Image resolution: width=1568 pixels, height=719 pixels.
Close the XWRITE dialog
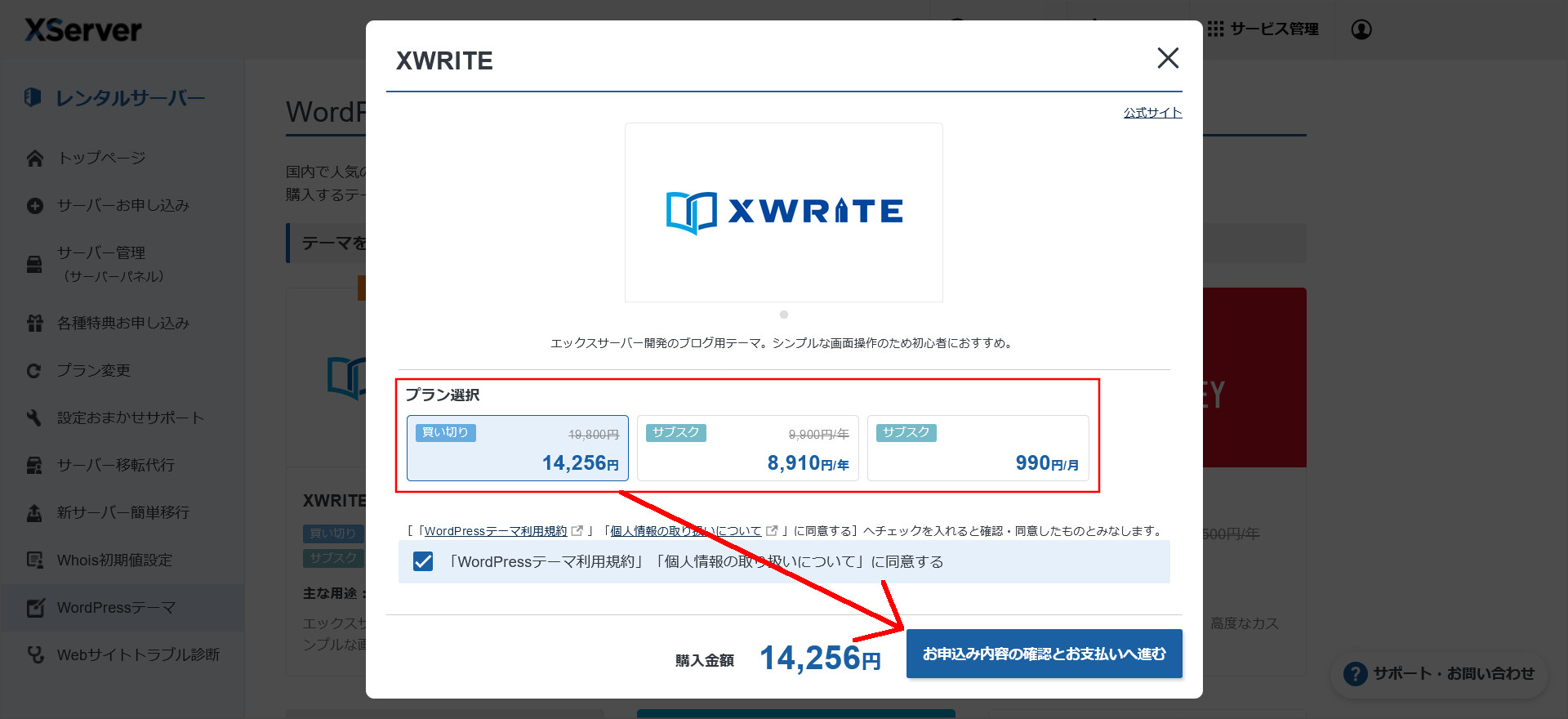(x=1168, y=58)
